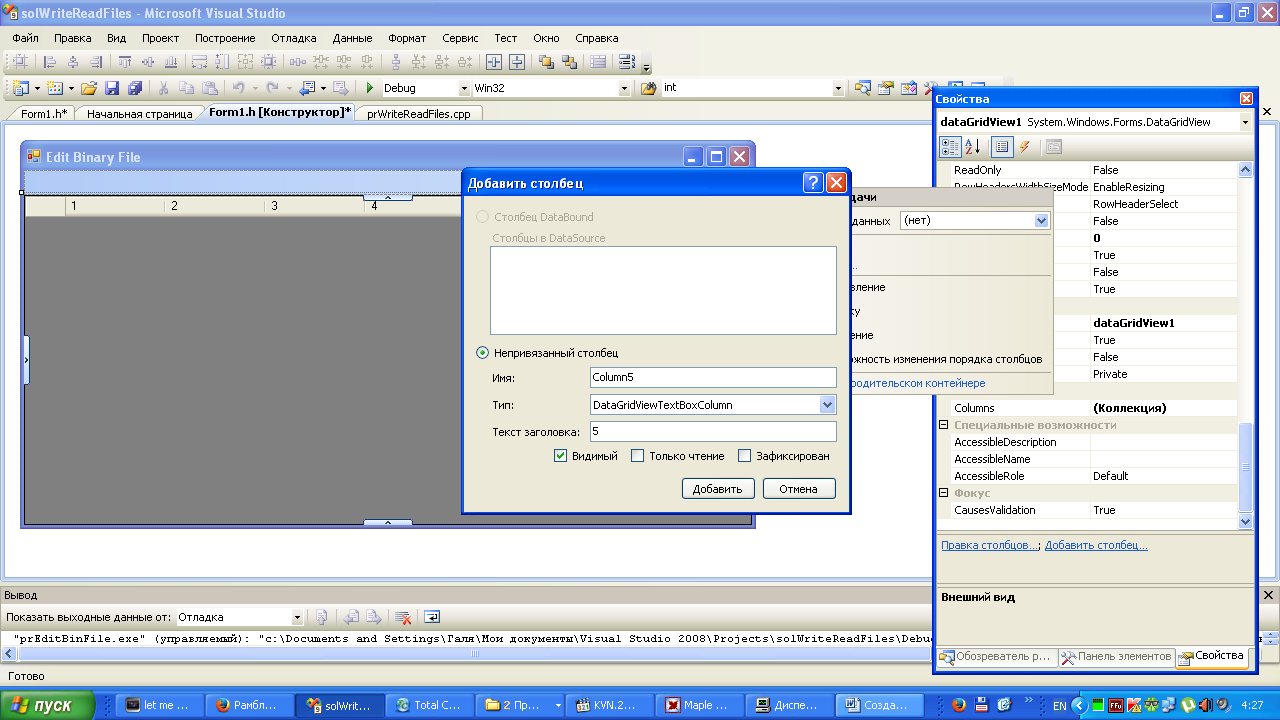This screenshot has width=1280, height=720.
Task: Collapse the Специальные возможности category
Action: [944, 425]
